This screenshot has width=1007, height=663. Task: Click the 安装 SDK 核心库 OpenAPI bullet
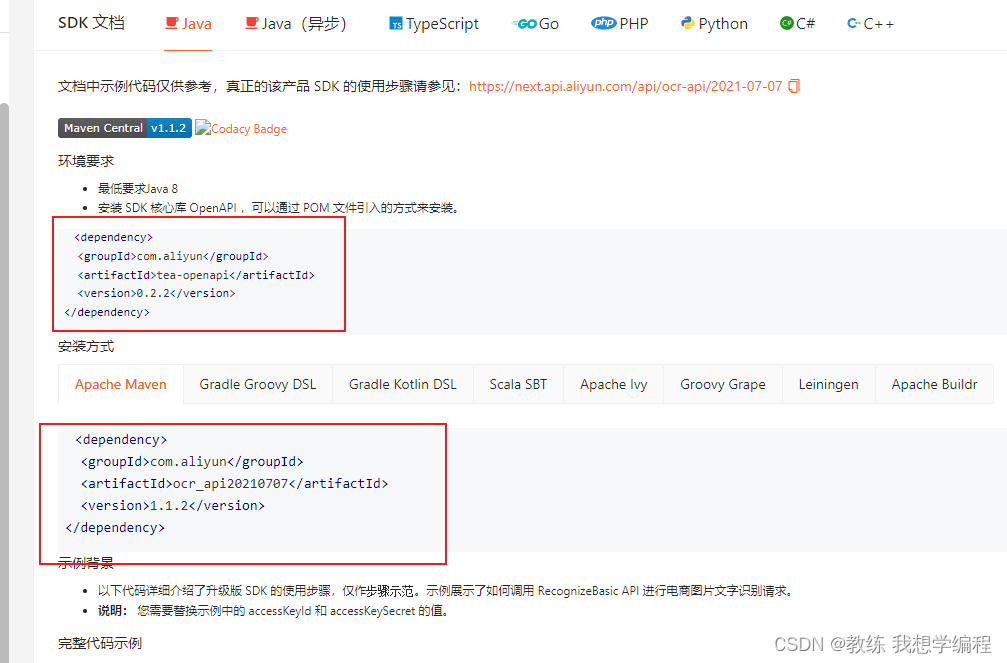[x=280, y=208]
